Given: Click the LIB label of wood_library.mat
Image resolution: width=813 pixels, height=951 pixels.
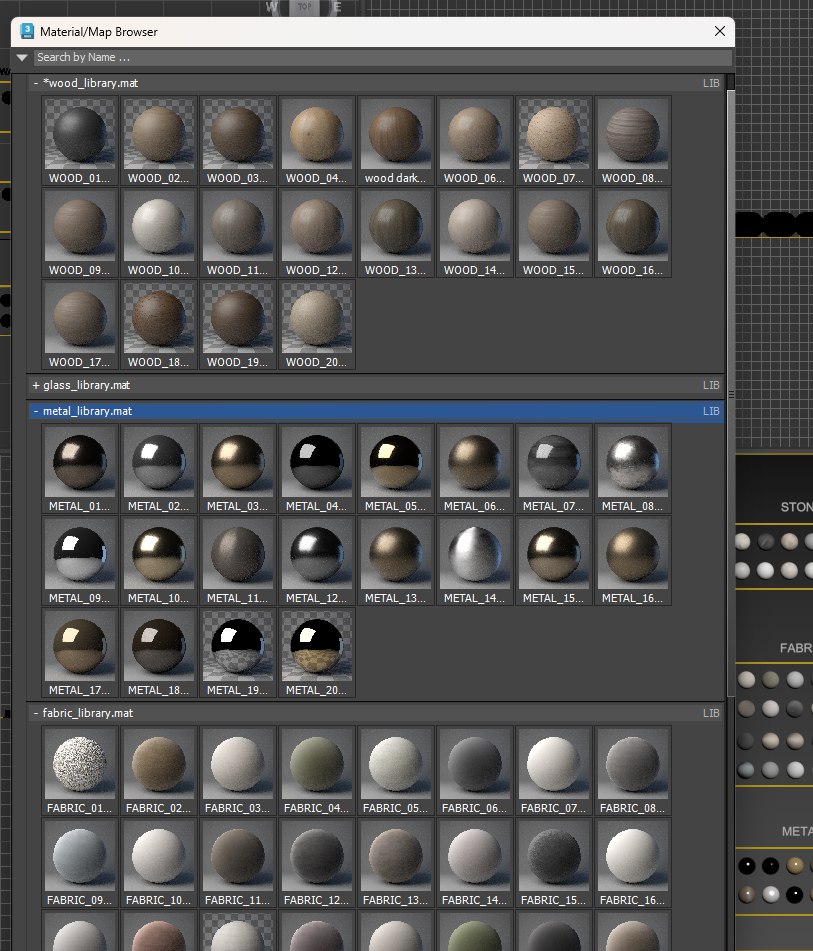Looking at the screenshot, I should click(711, 83).
